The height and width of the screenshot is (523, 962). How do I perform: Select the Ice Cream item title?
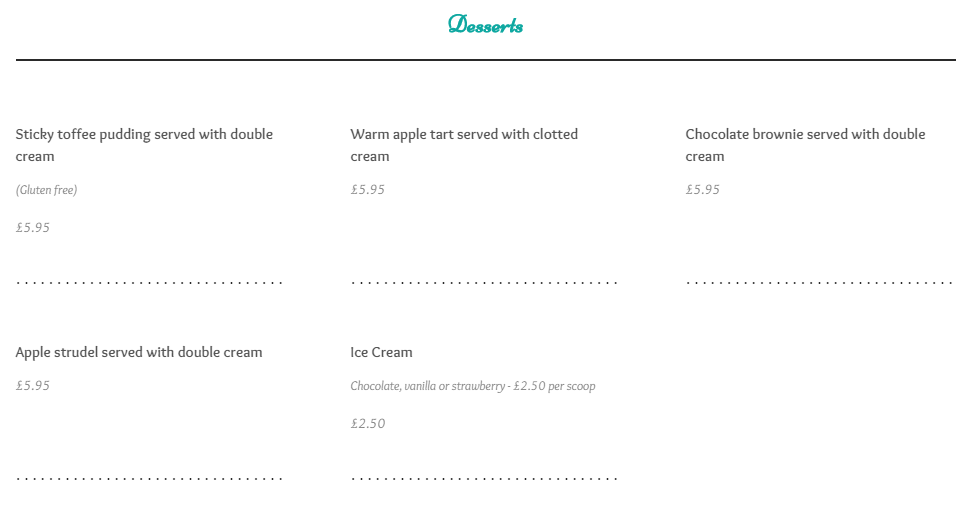pos(381,352)
